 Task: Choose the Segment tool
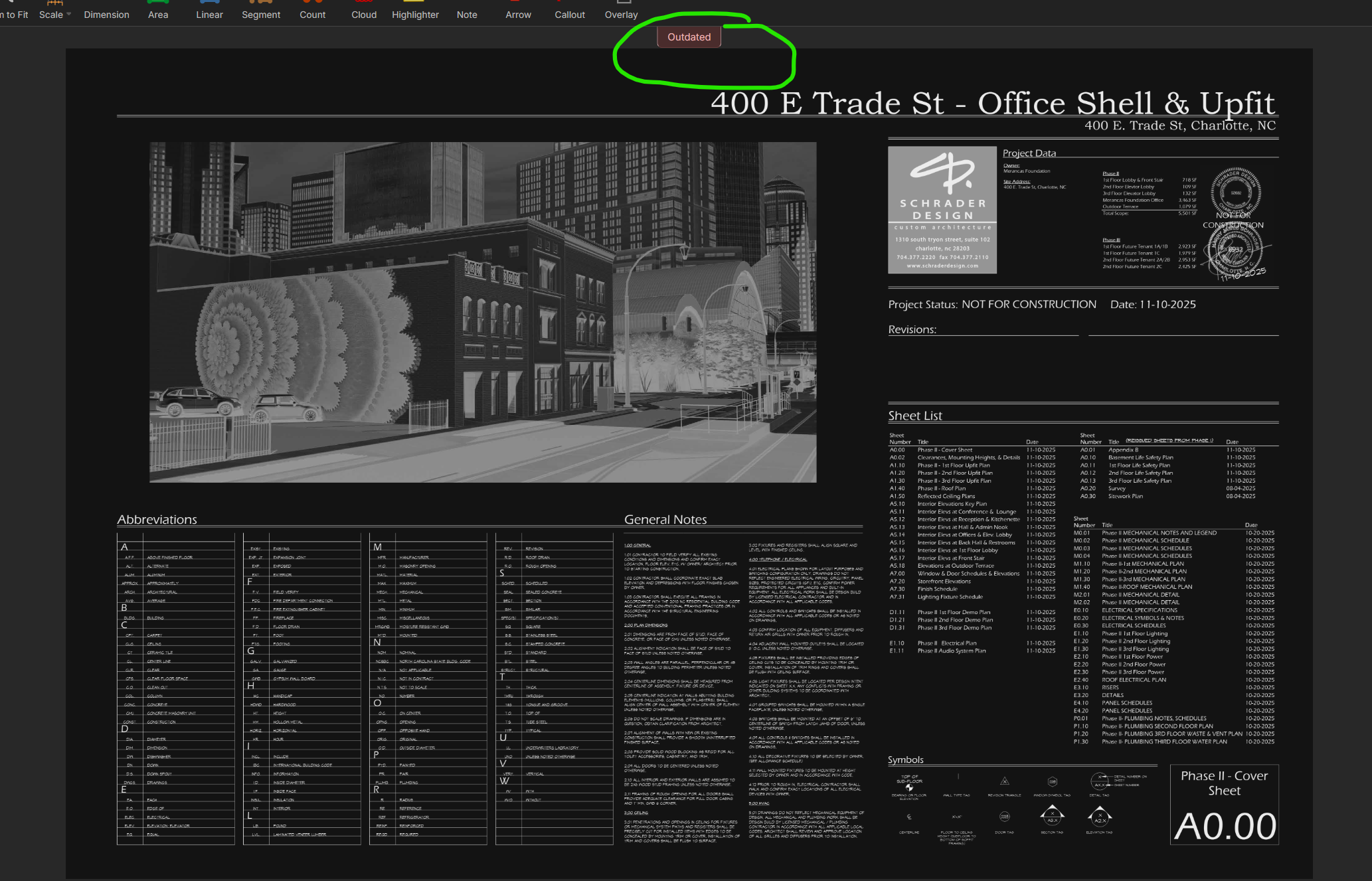point(261,14)
